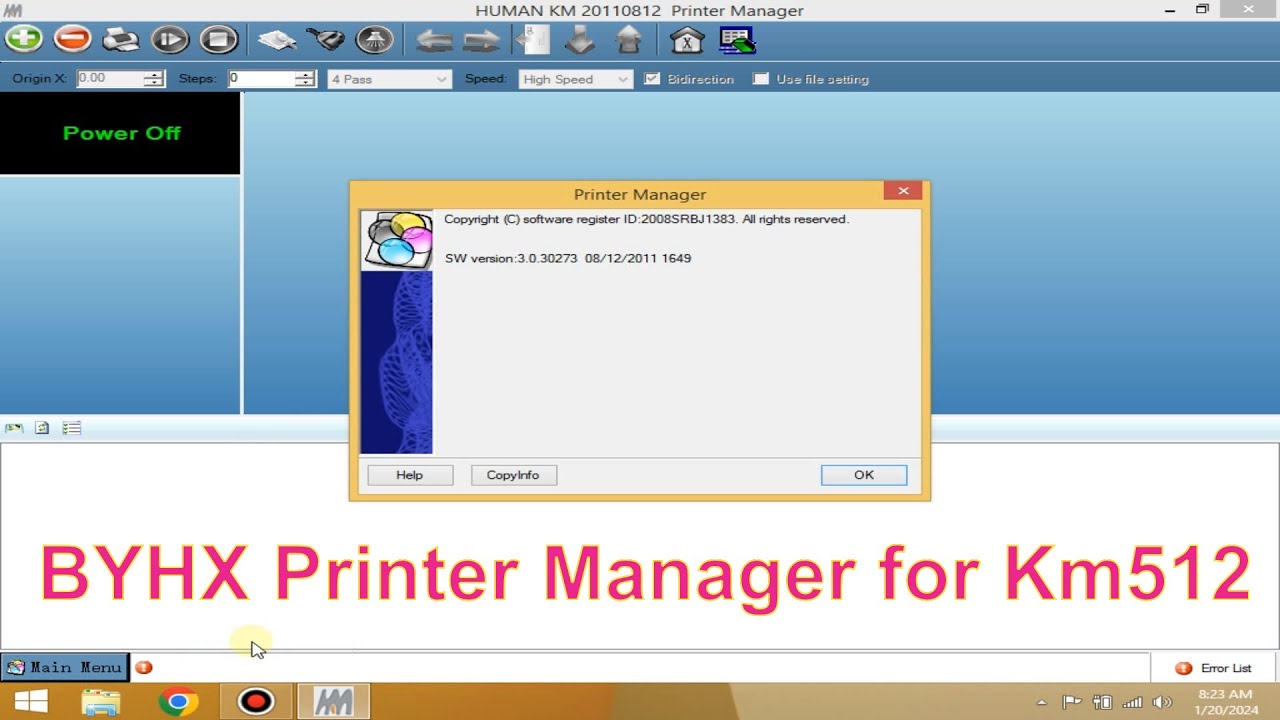The width and height of the screenshot is (1280, 720).
Task: Click the move carriage left arrow
Action: pos(434,41)
